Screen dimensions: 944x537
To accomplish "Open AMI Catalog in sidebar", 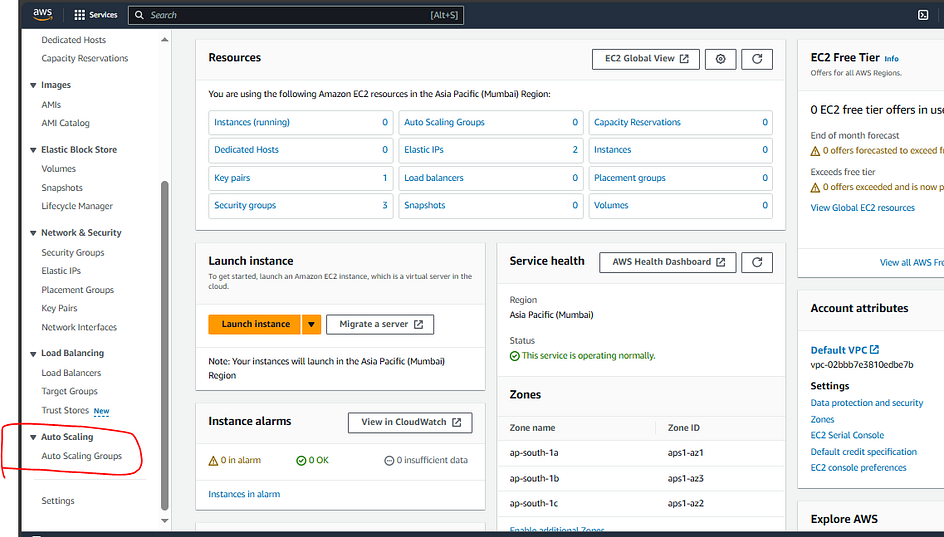I will click(65, 123).
